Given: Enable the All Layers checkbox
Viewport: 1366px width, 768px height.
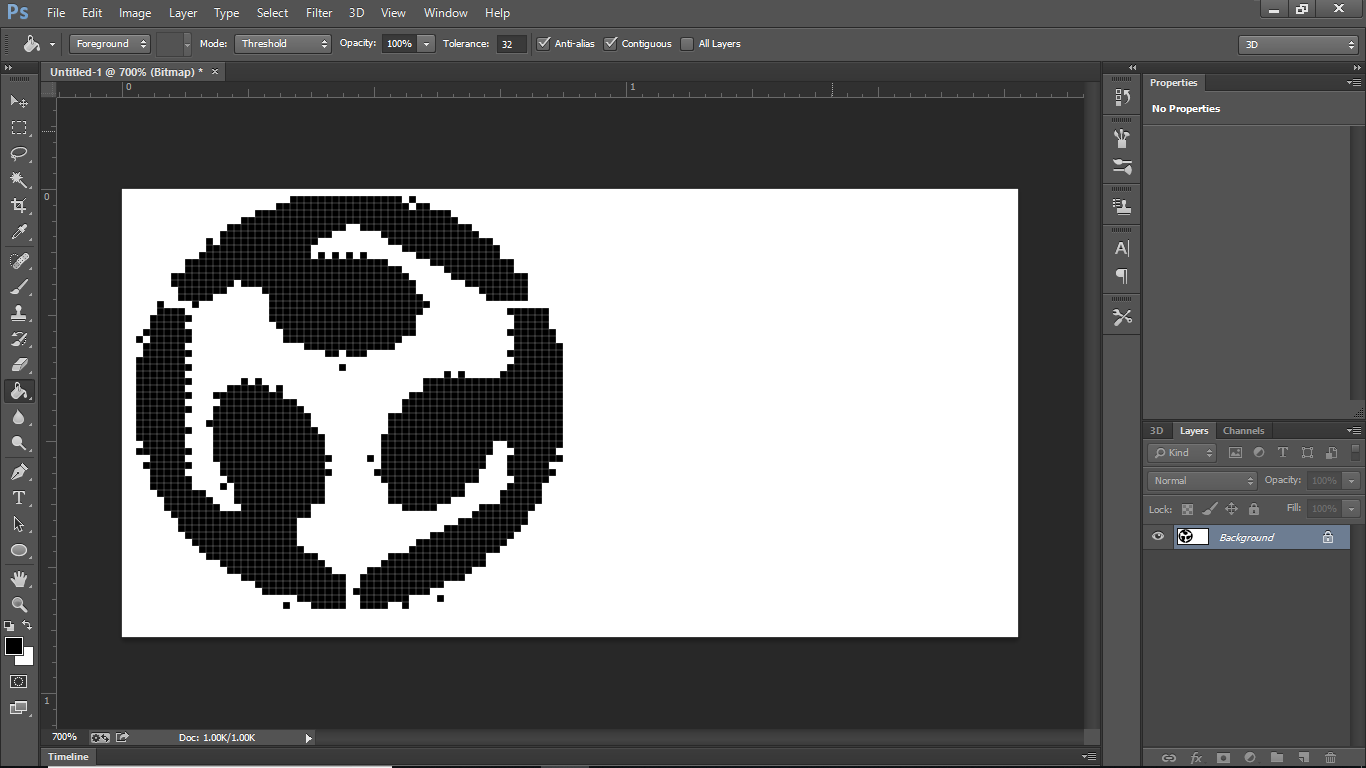Looking at the screenshot, I should (x=687, y=44).
